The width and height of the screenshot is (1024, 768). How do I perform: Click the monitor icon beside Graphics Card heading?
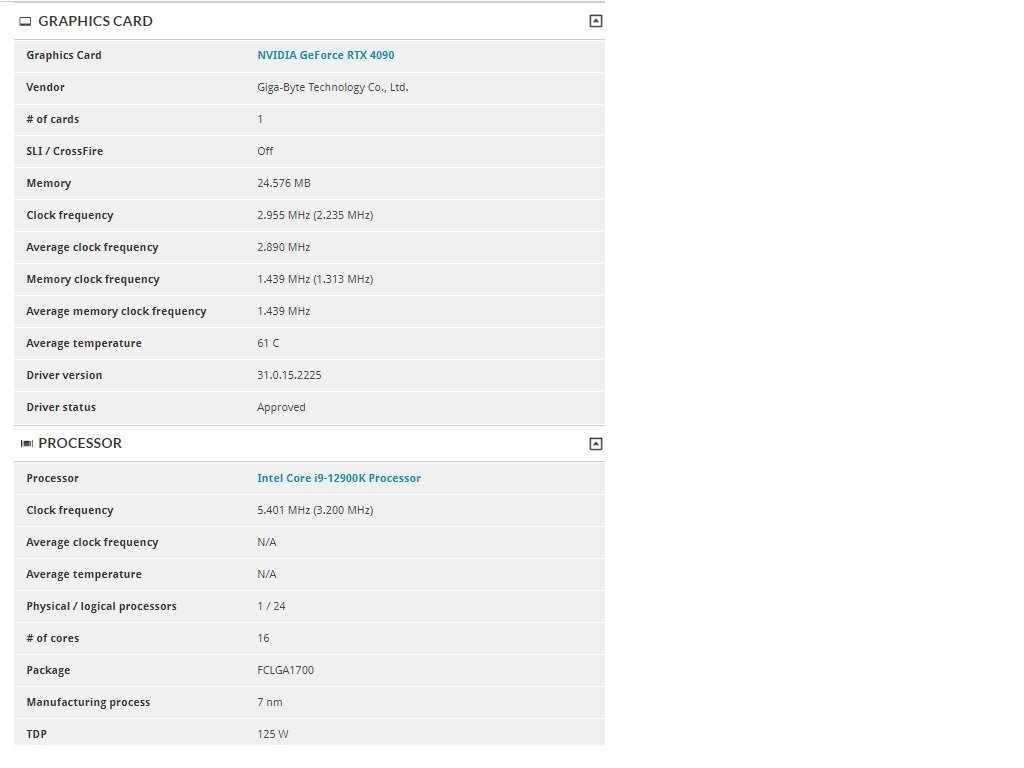[x=25, y=22]
